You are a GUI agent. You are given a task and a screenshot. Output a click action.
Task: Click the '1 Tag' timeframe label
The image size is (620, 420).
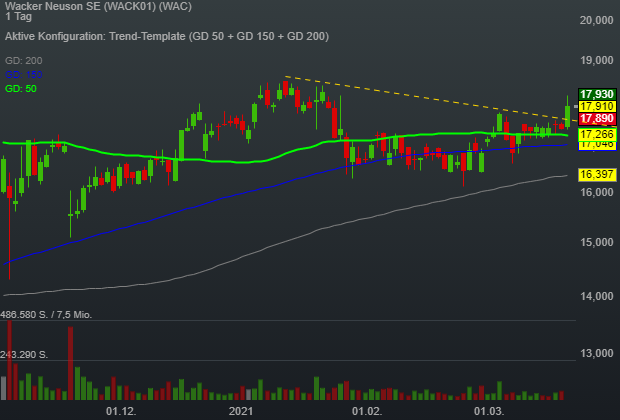pos(18,16)
